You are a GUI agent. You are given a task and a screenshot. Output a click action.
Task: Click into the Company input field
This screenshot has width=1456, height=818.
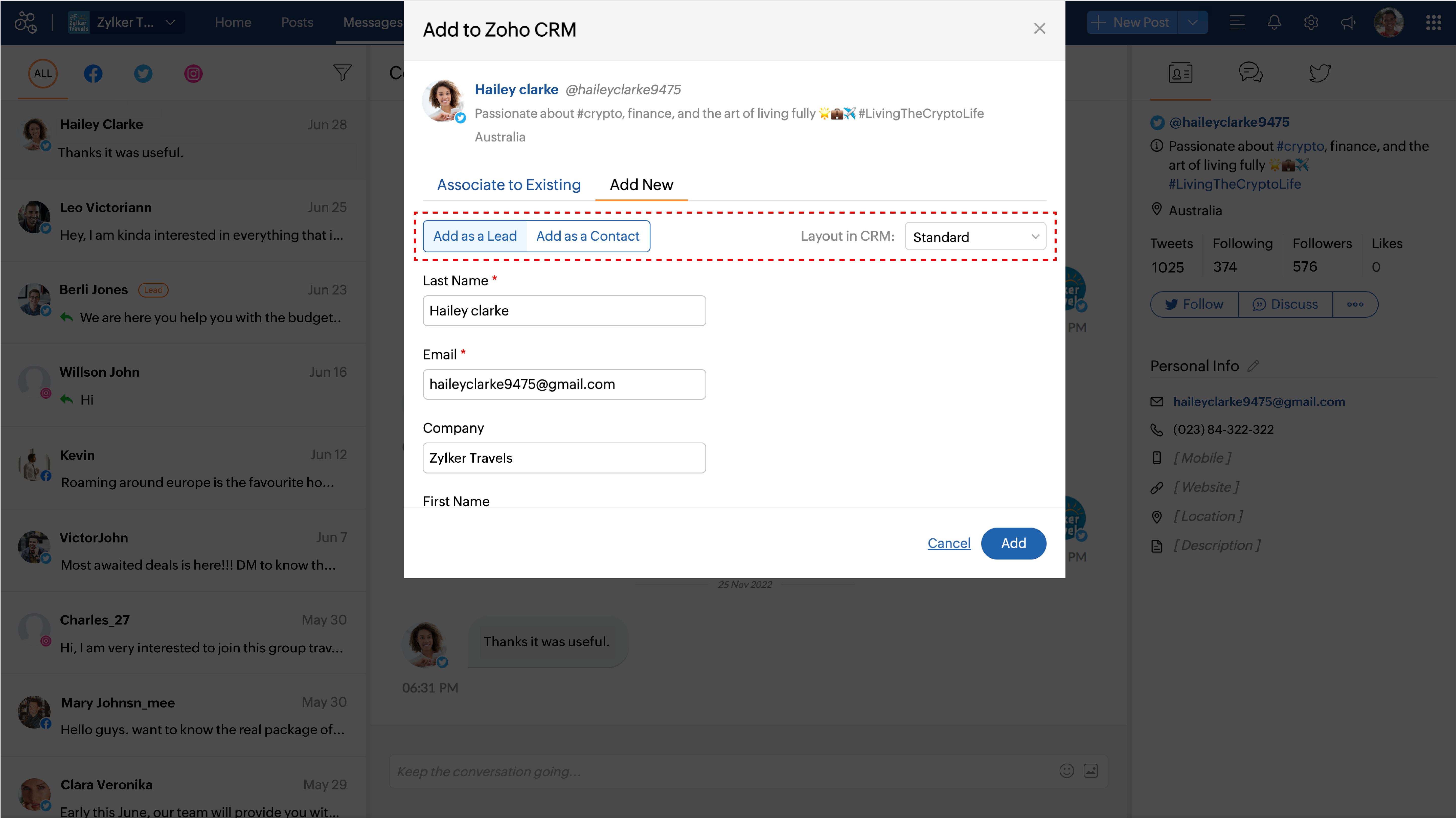[x=563, y=458]
